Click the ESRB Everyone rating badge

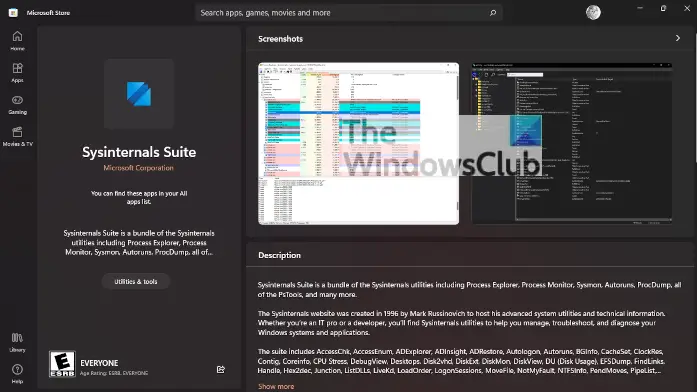click(x=62, y=364)
